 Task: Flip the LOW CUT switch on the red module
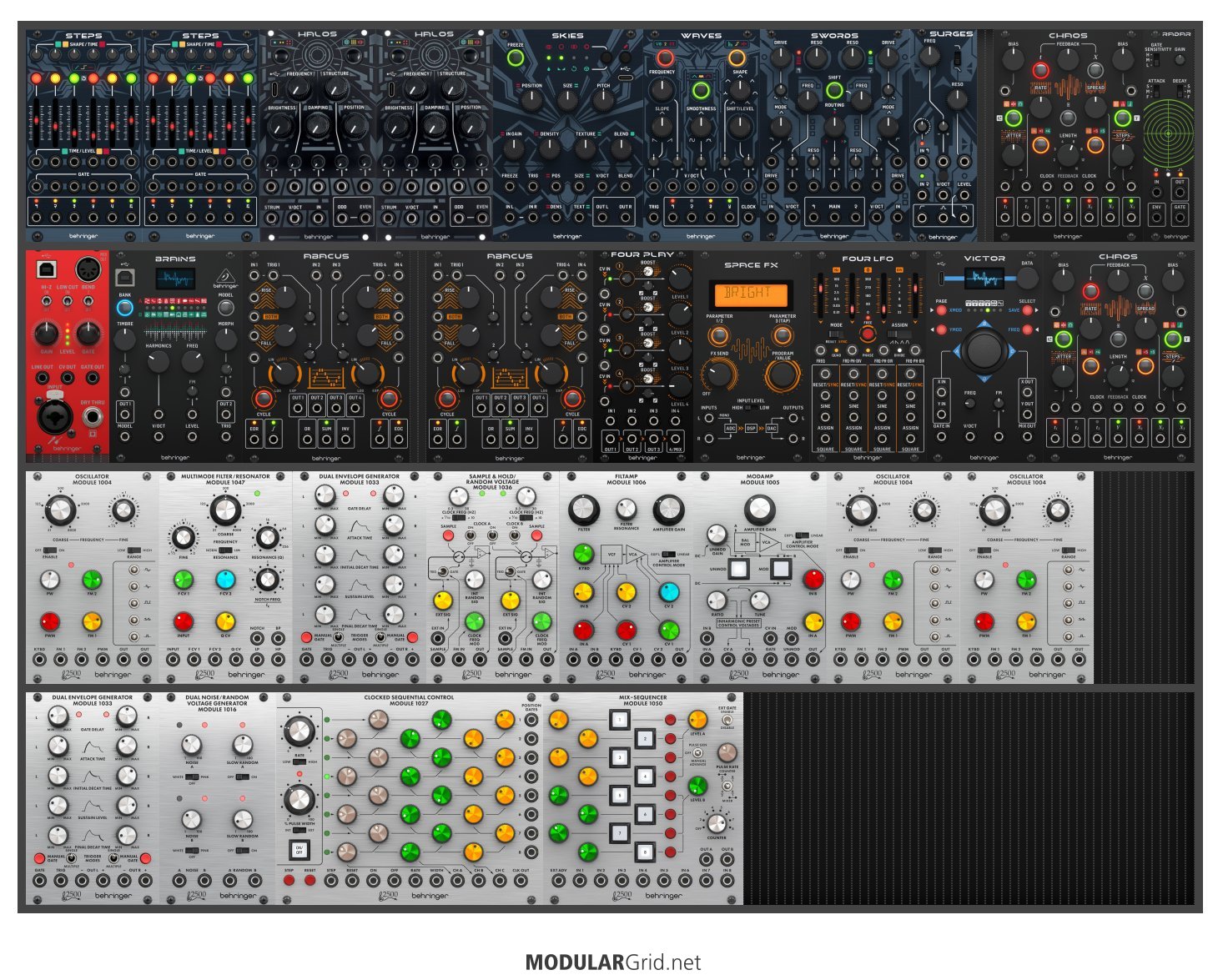(67, 301)
